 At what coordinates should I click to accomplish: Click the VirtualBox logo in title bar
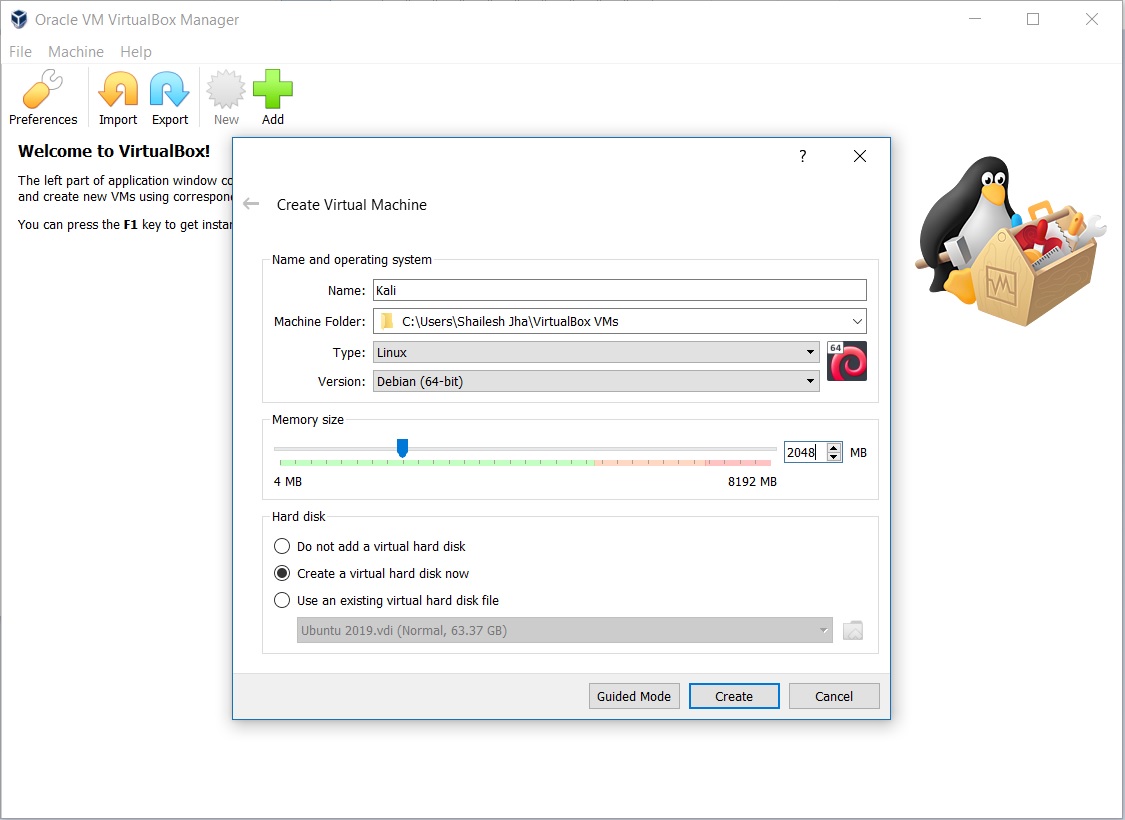pos(19,19)
